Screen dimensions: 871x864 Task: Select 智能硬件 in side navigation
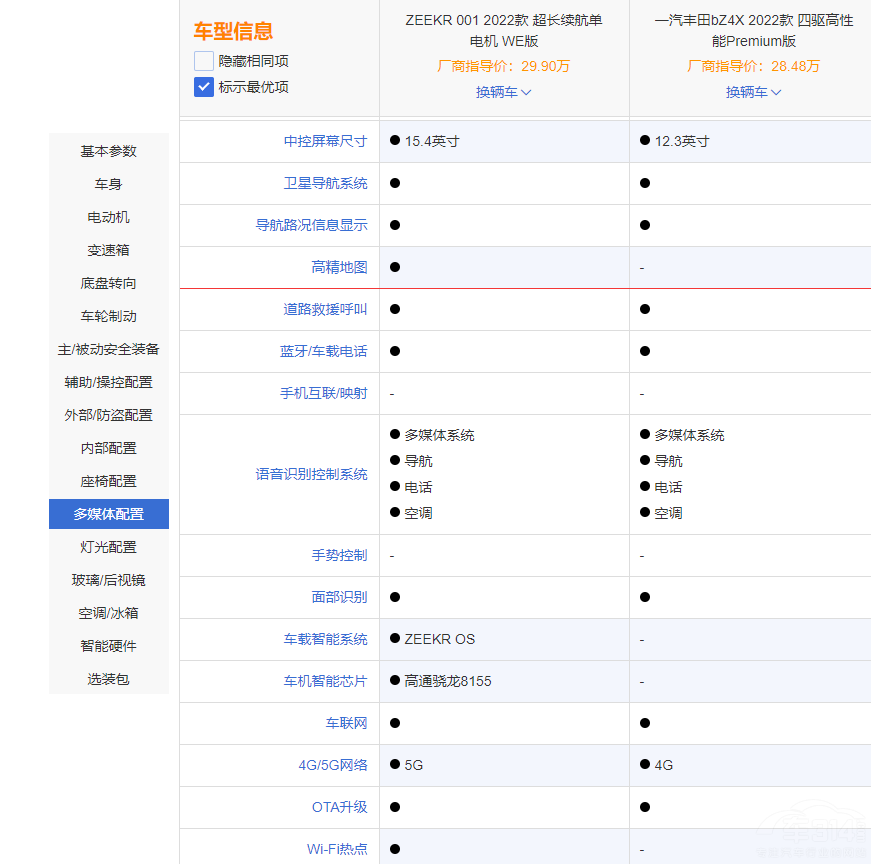[109, 646]
